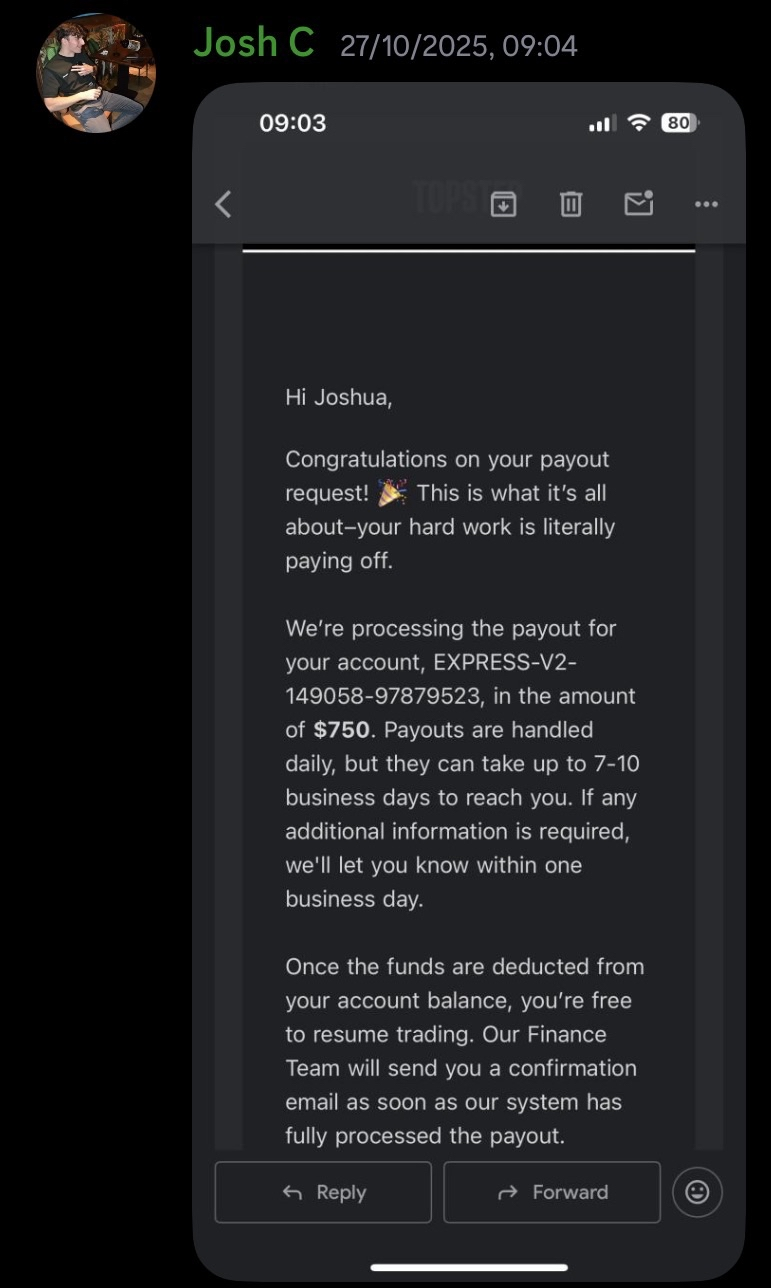Delete the email using the trash icon
771x1288 pixels.
point(570,204)
